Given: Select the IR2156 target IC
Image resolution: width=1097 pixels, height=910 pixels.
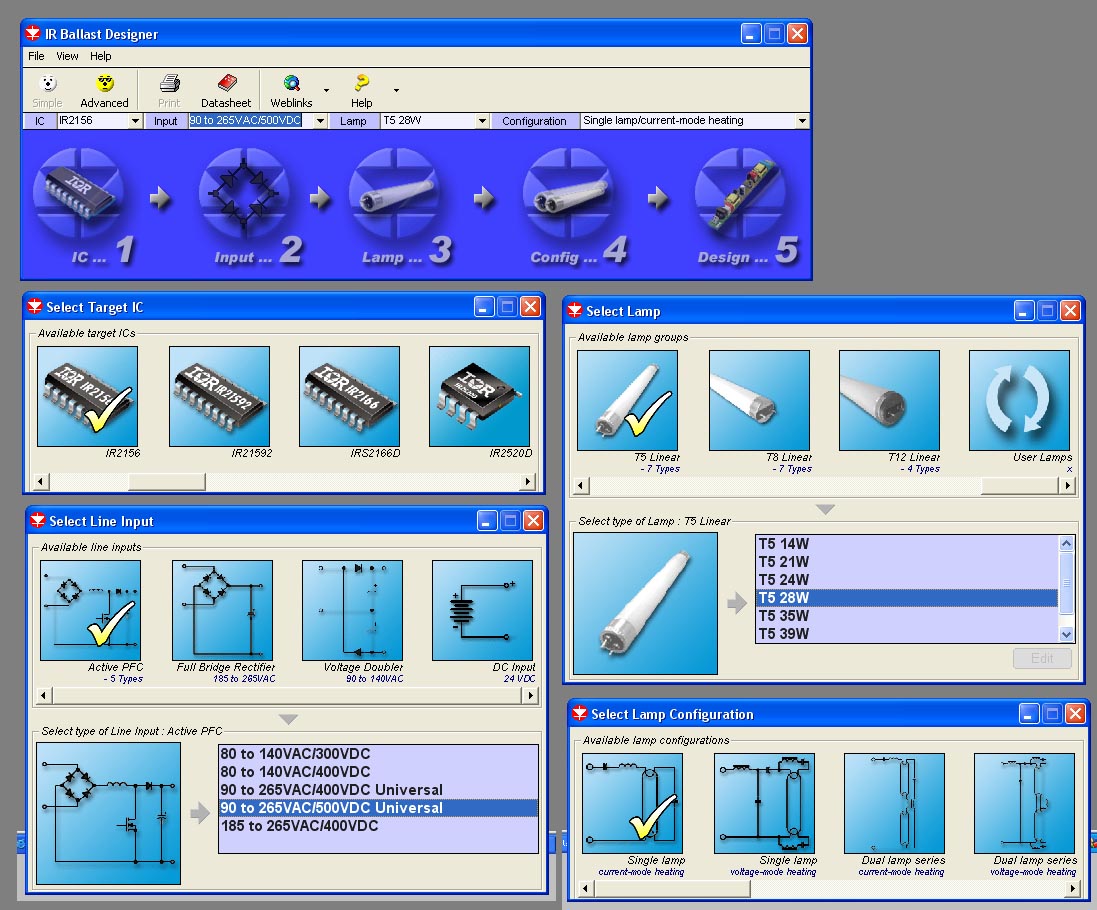Looking at the screenshot, I should [x=87, y=396].
